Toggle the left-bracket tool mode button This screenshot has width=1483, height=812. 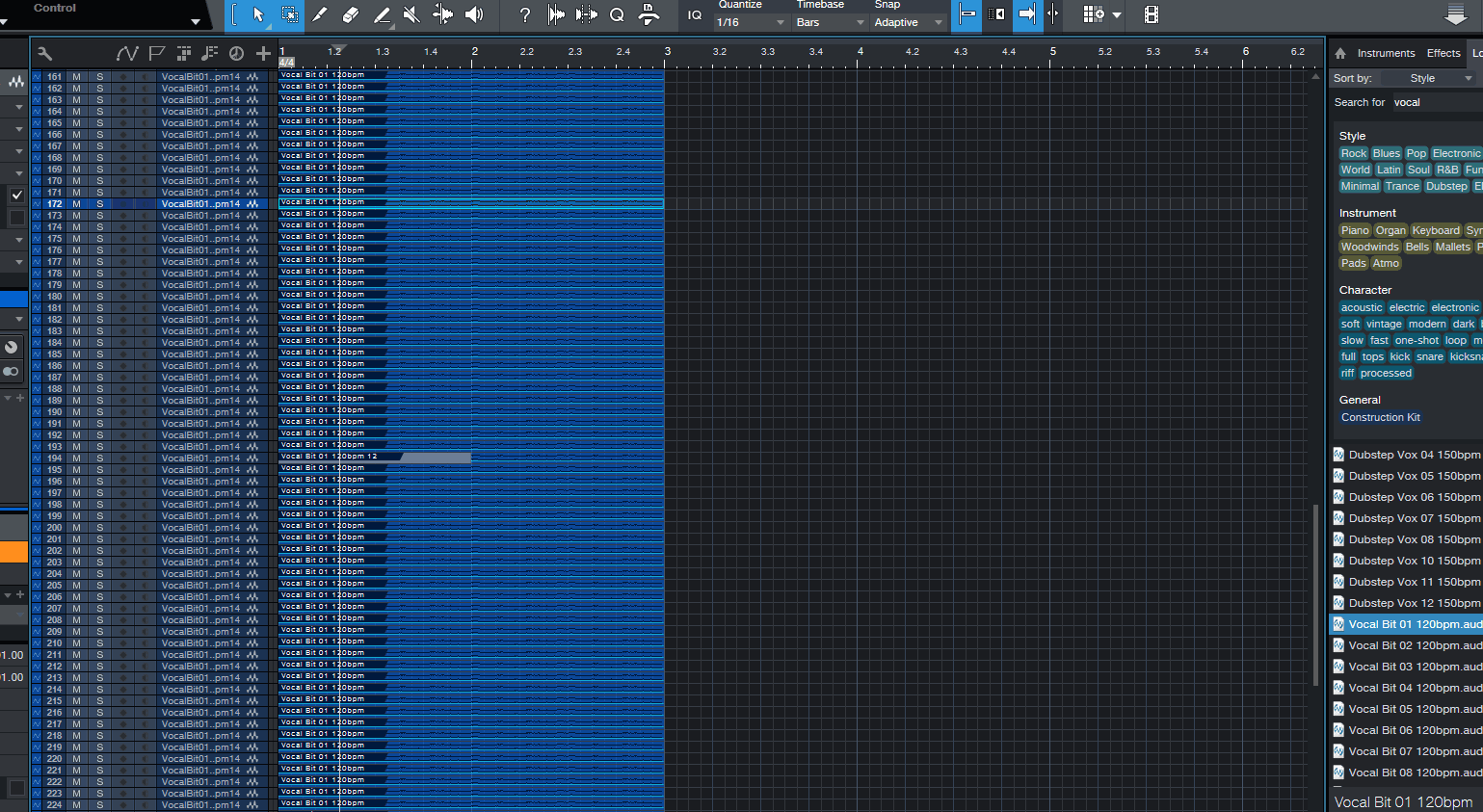pos(234,14)
